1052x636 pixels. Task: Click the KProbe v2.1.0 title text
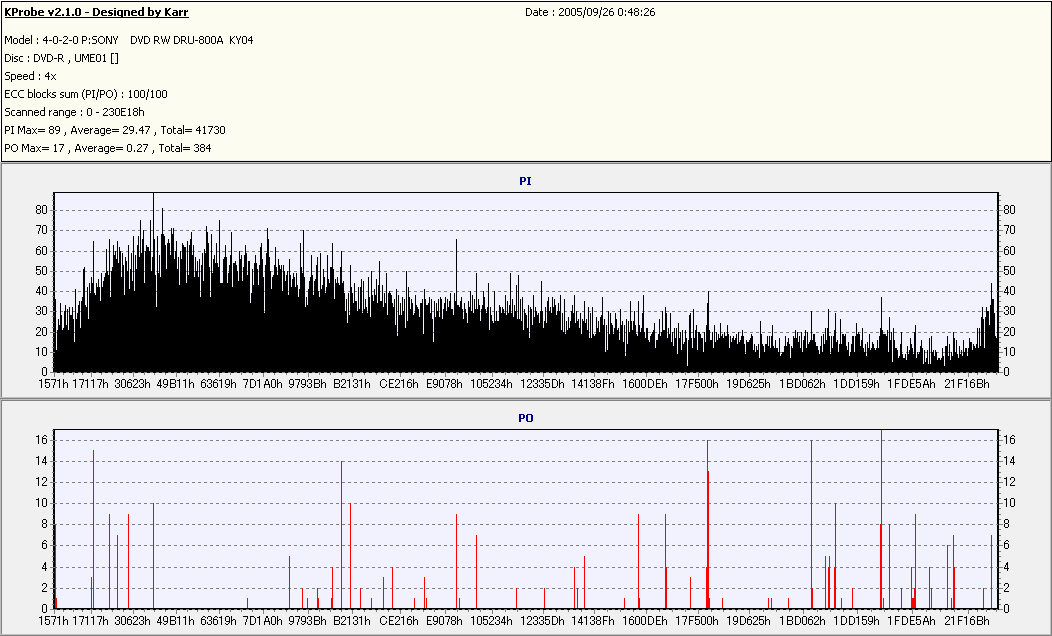(x=96, y=12)
